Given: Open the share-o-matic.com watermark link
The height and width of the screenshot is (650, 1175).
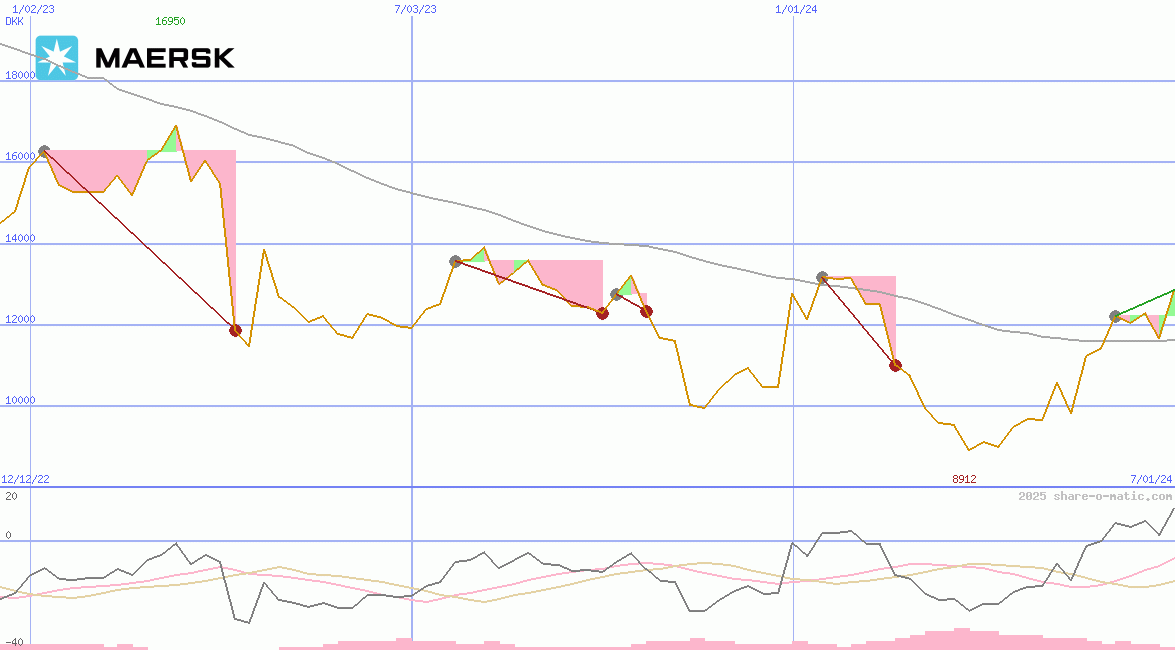Looking at the screenshot, I should tap(1094, 496).
